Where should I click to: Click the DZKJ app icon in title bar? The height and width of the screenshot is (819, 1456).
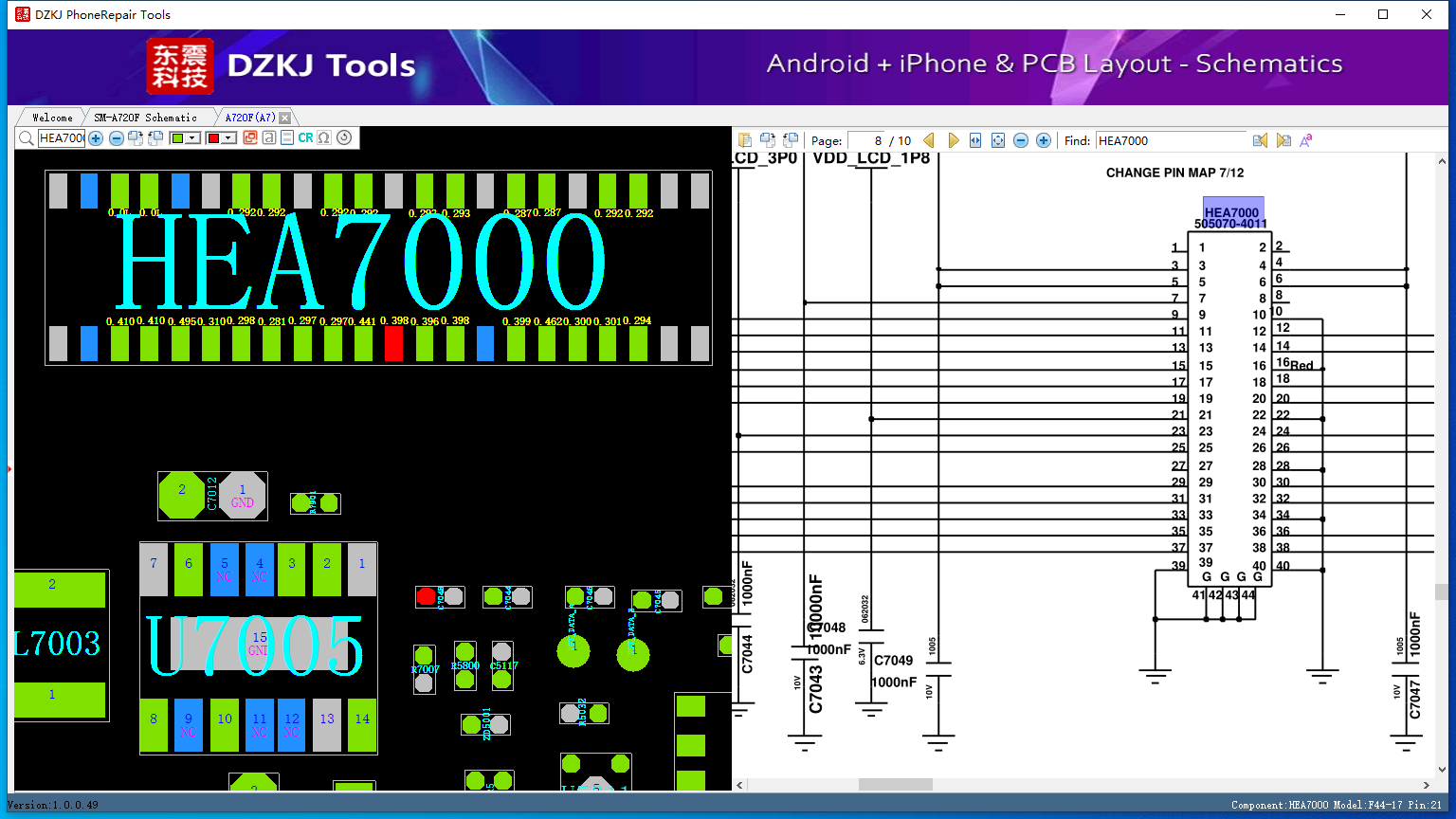(x=23, y=14)
